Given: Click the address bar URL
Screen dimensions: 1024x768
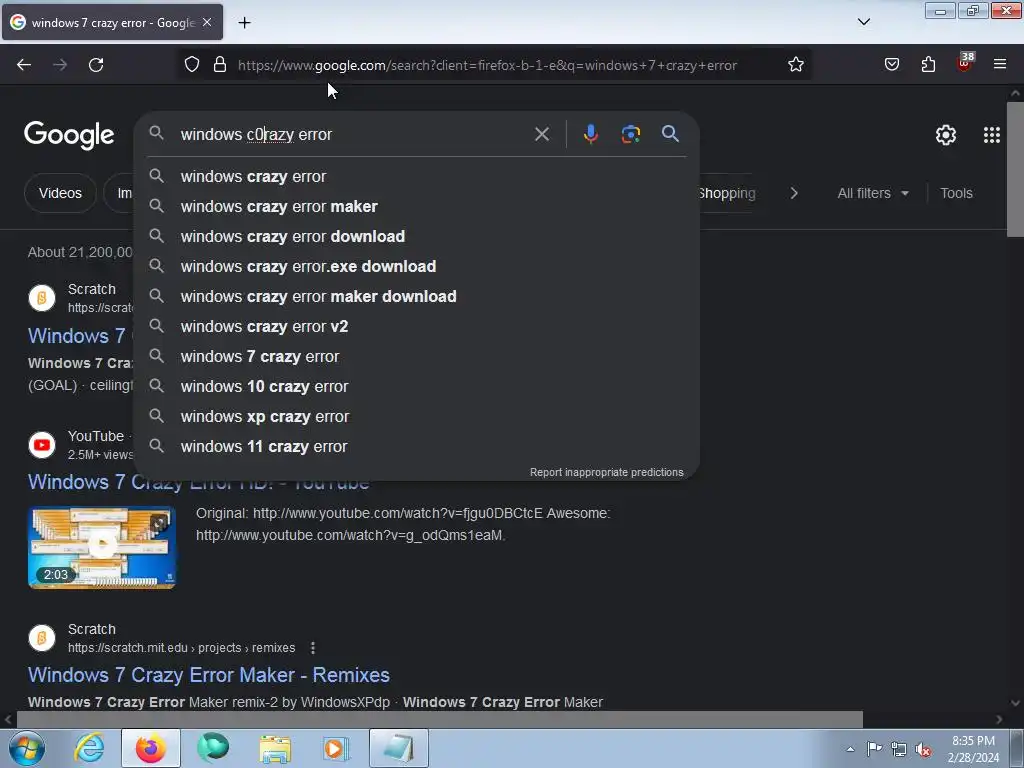Looking at the screenshot, I should pos(487,65).
